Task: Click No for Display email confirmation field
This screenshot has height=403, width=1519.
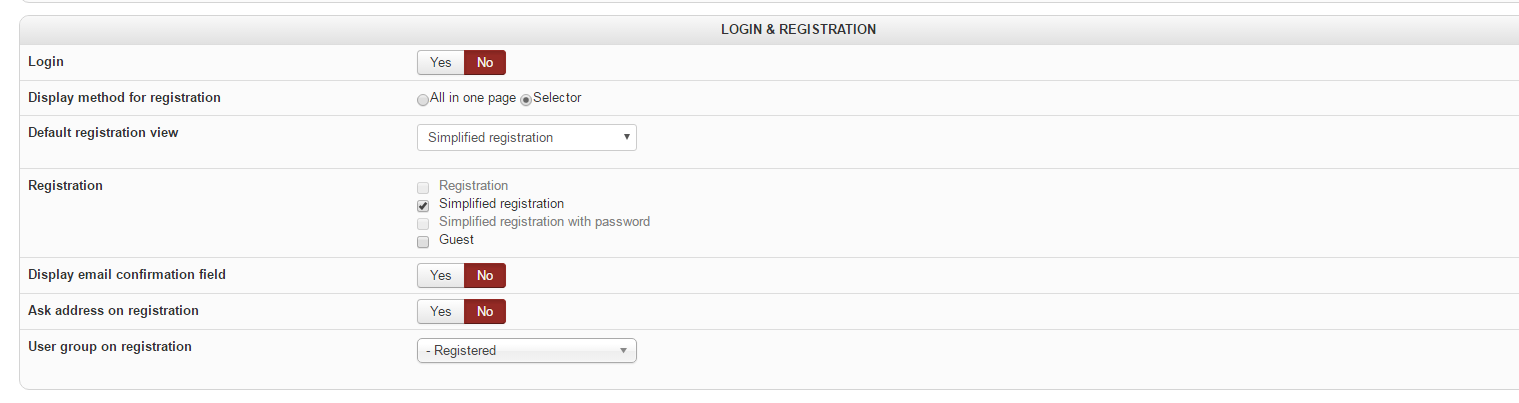Action: click(x=485, y=275)
